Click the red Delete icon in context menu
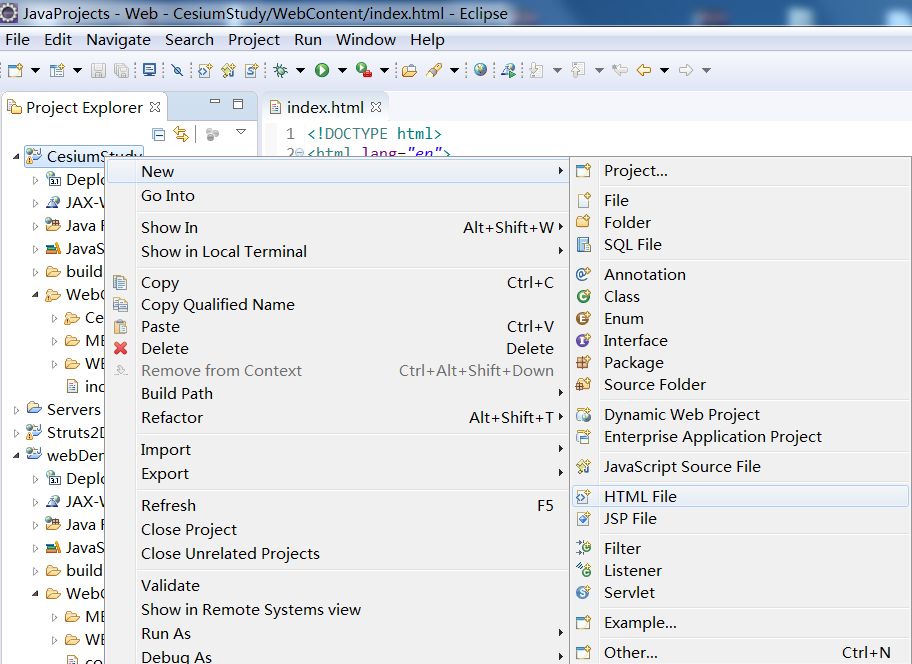912x664 pixels. (x=120, y=348)
